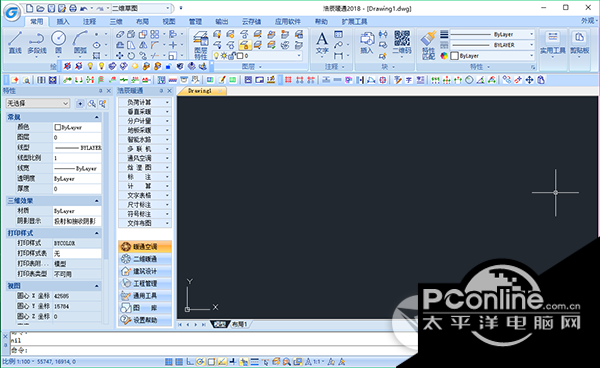Click the 二维暖通 module button
Viewport: 600px width, 368px height.
click(x=145, y=259)
